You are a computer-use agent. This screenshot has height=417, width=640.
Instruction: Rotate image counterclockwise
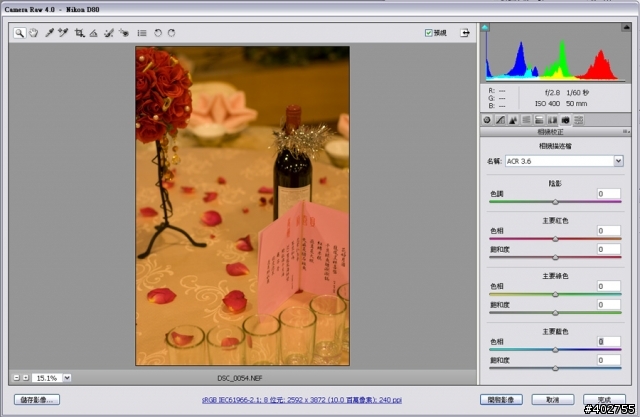158,32
